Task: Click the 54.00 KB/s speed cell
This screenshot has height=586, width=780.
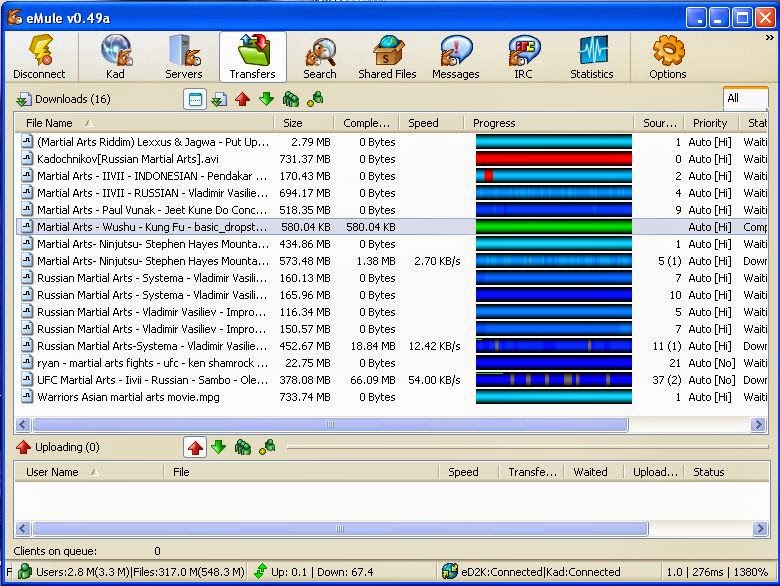Action: coord(434,380)
